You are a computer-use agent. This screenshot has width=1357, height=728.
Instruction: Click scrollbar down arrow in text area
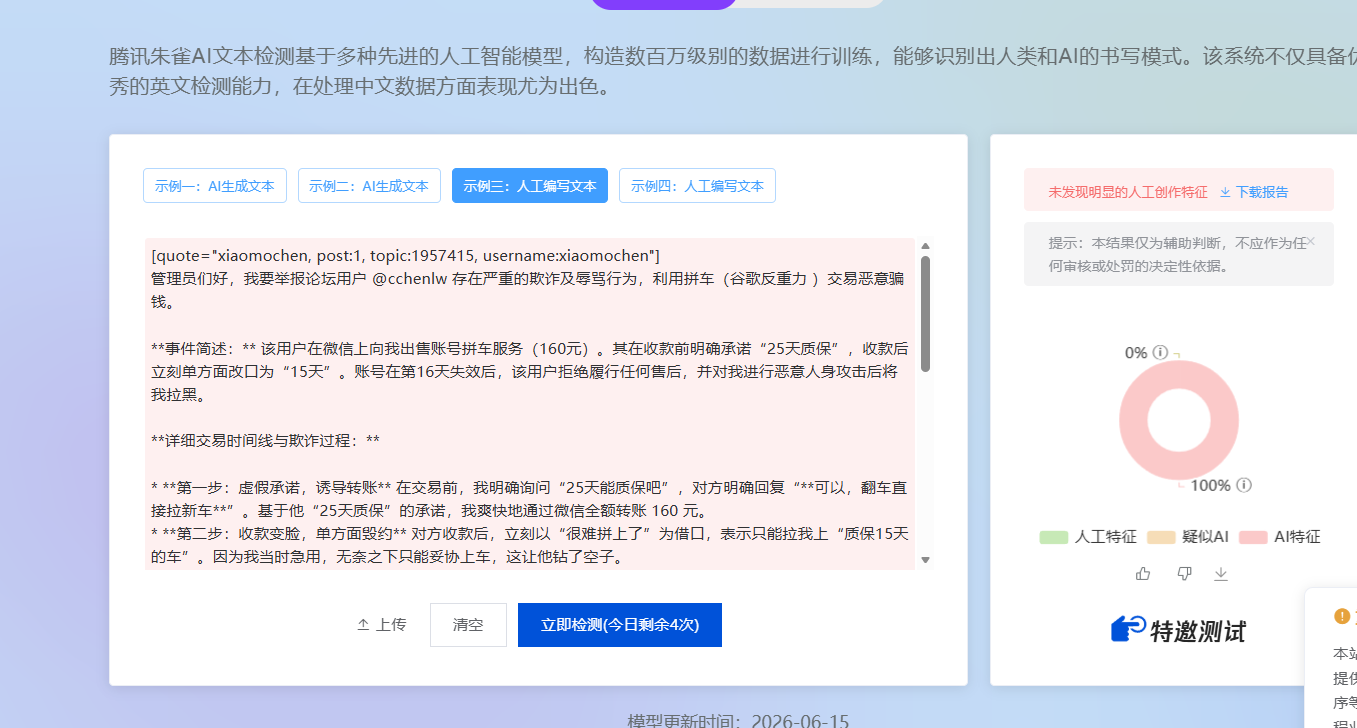[x=925, y=560]
